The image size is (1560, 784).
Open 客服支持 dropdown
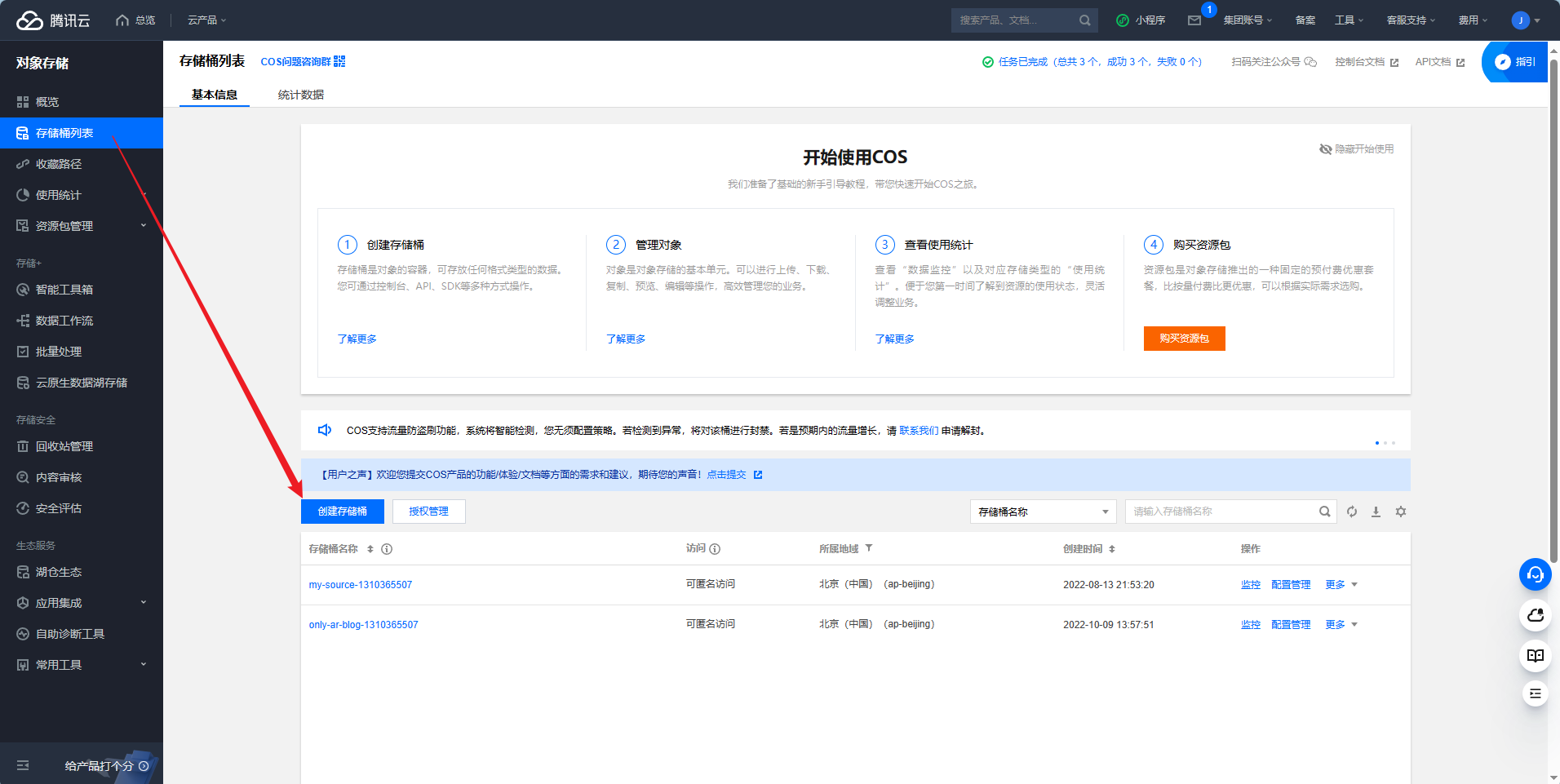point(1411,20)
